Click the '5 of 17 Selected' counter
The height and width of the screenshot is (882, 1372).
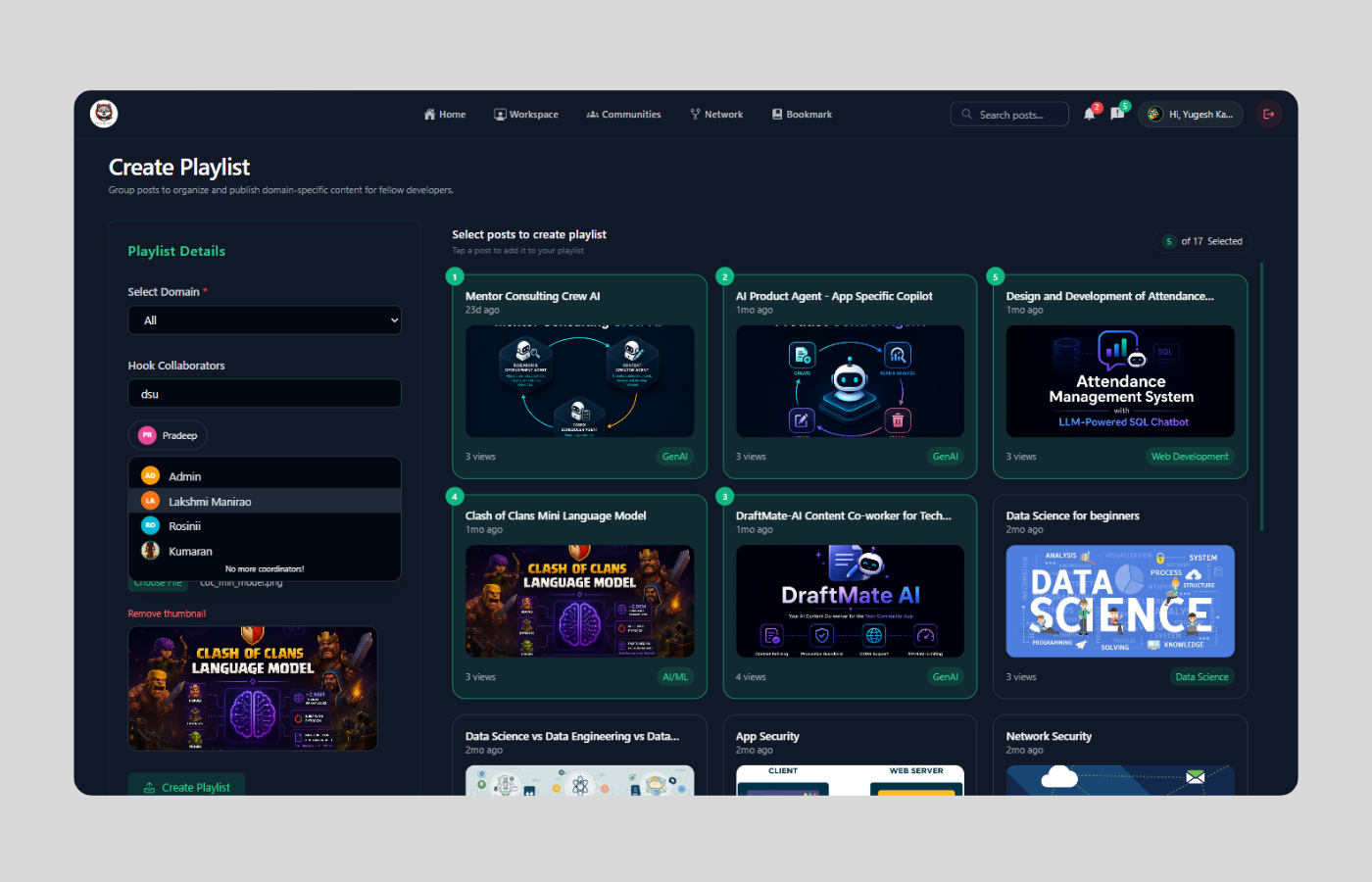point(1202,241)
